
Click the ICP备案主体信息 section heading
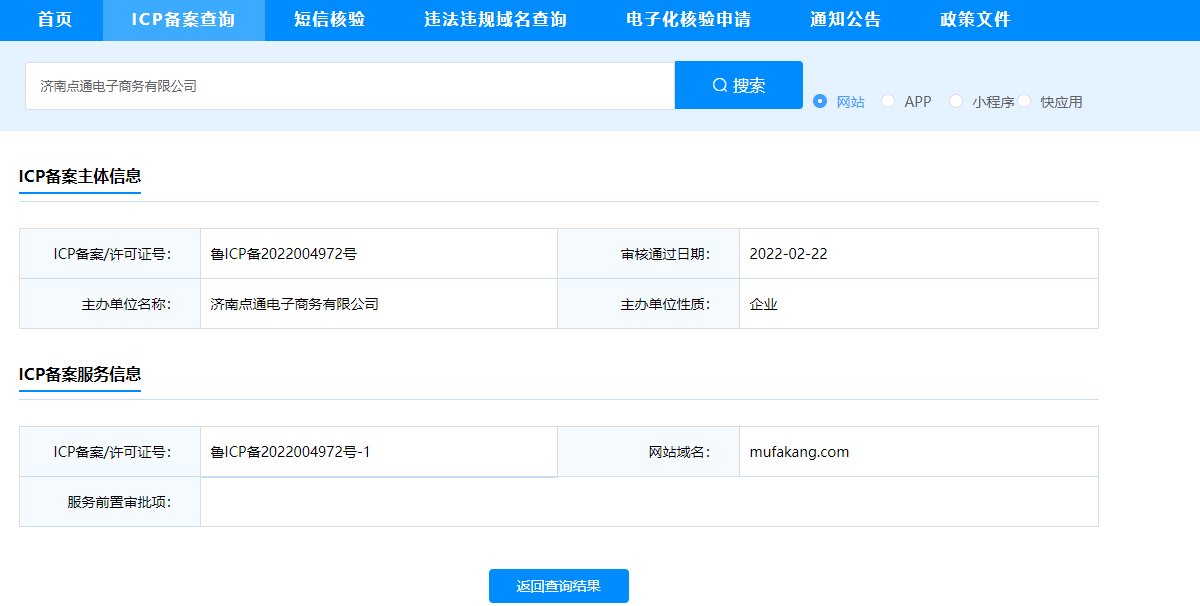80,177
